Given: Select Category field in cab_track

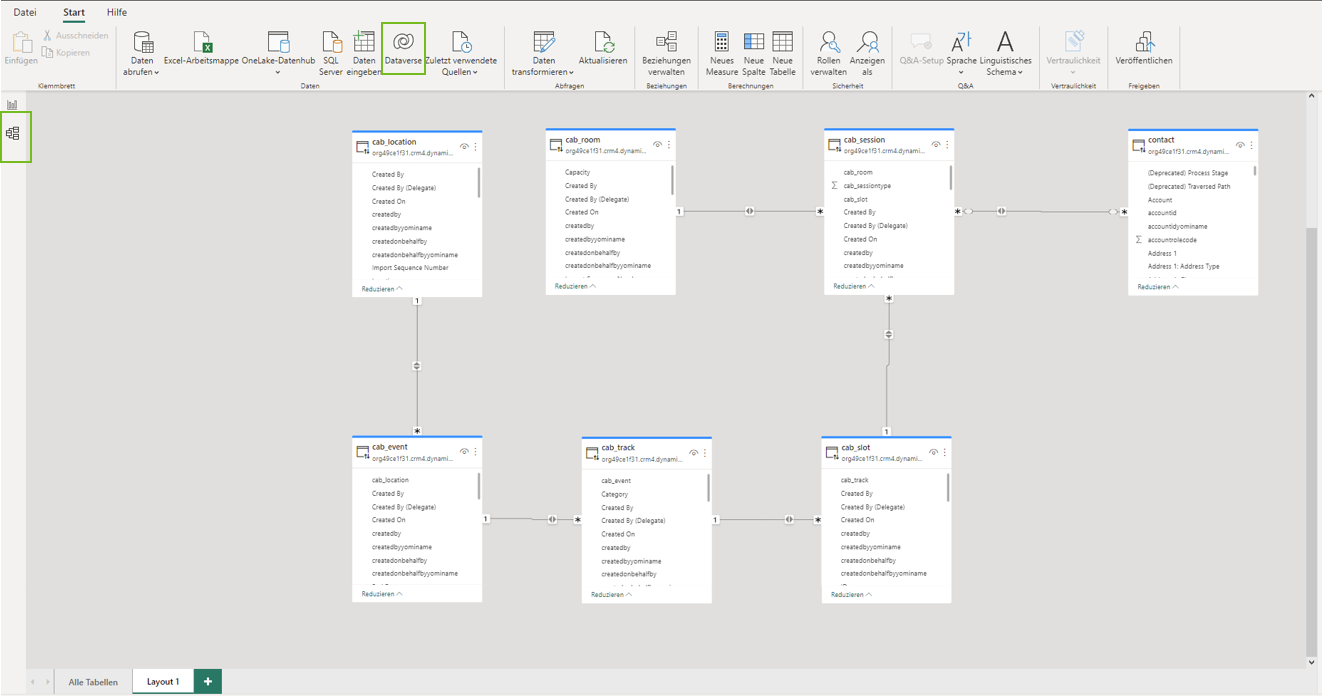Looking at the screenshot, I should coord(614,494).
